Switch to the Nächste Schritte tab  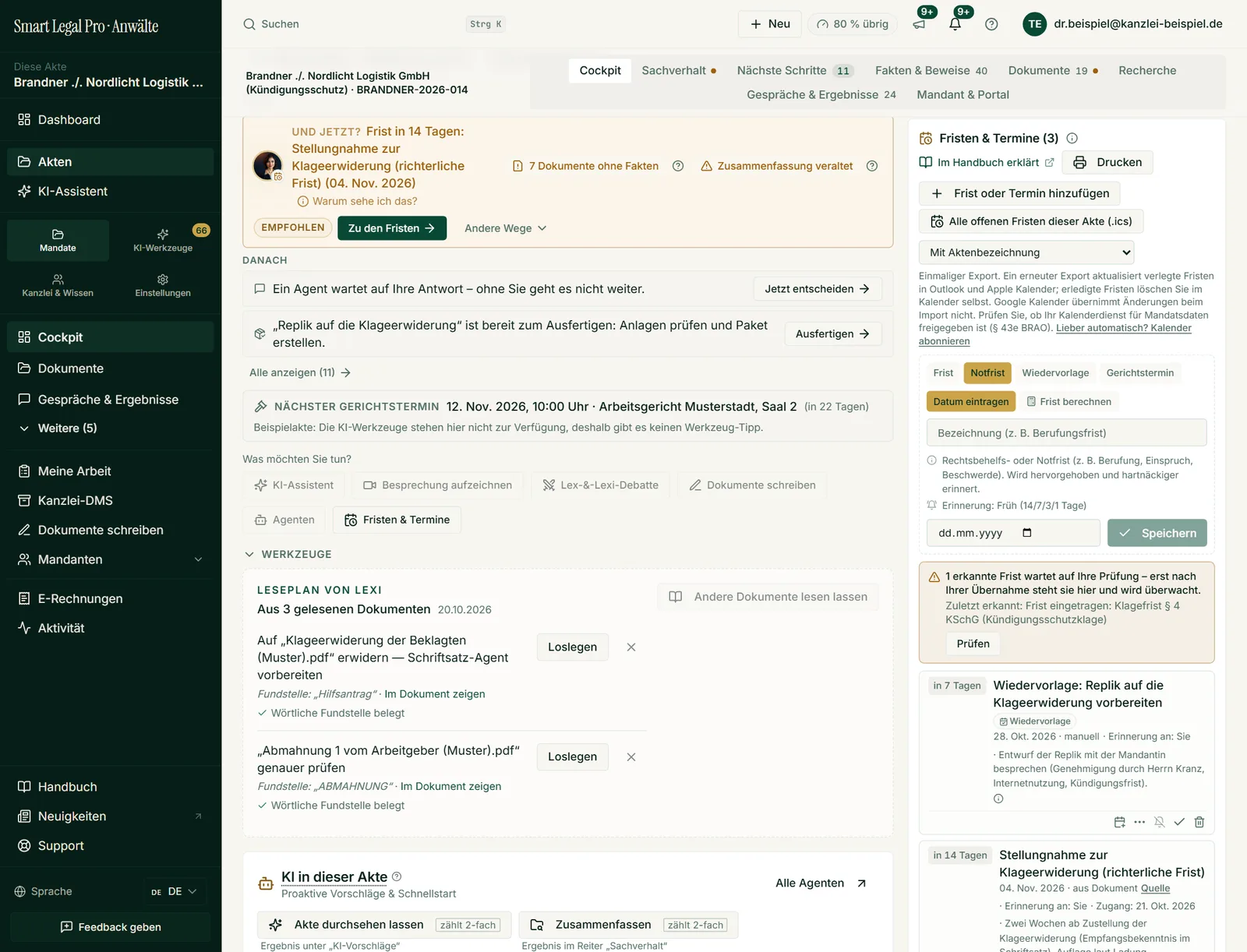(x=795, y=70)
